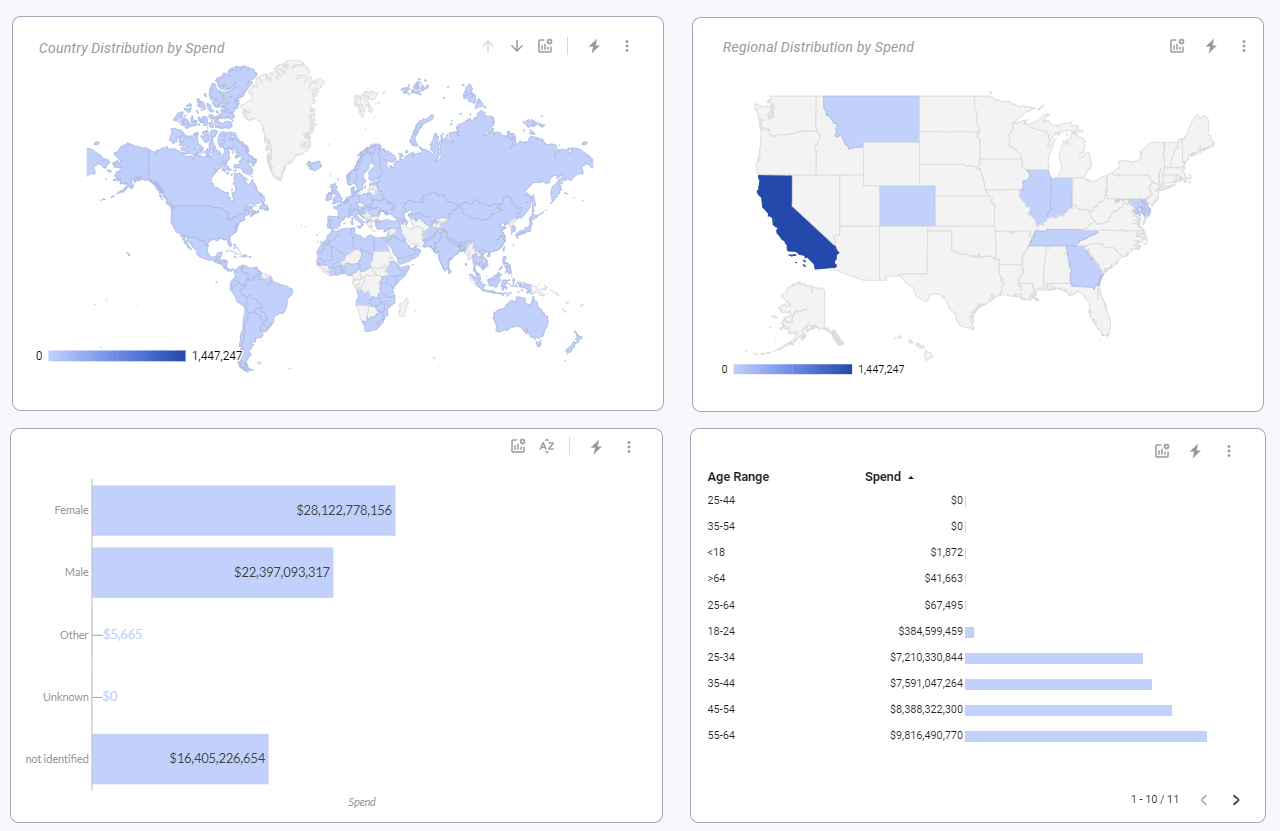Click the insights lightning icon on Regional Distribution
Viewport: 1280px width, 831px height.
(x=1211, y=45)
